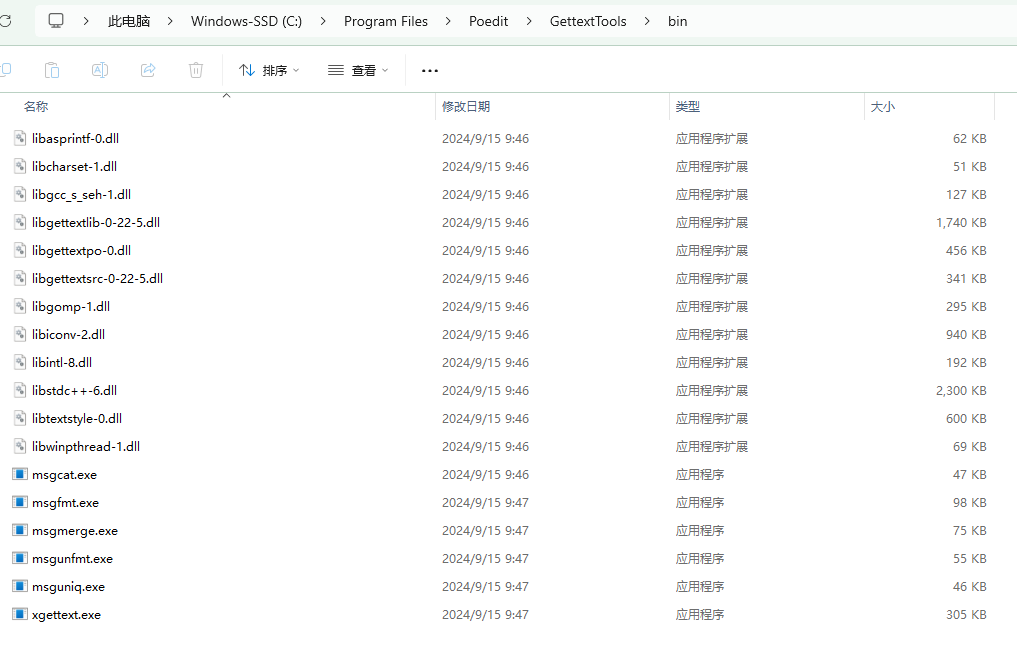Screen dimensions: 1017x647
Task: Expand the chevron after Program Files
Action: click(x=448, y=21)
